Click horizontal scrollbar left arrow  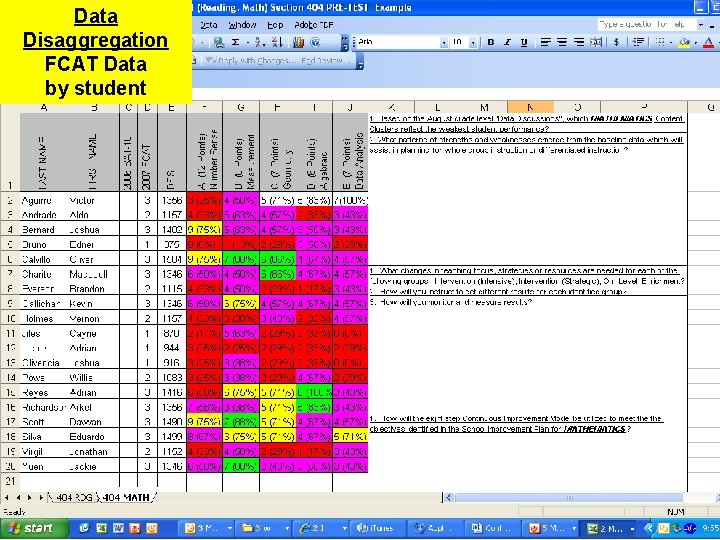449,497
